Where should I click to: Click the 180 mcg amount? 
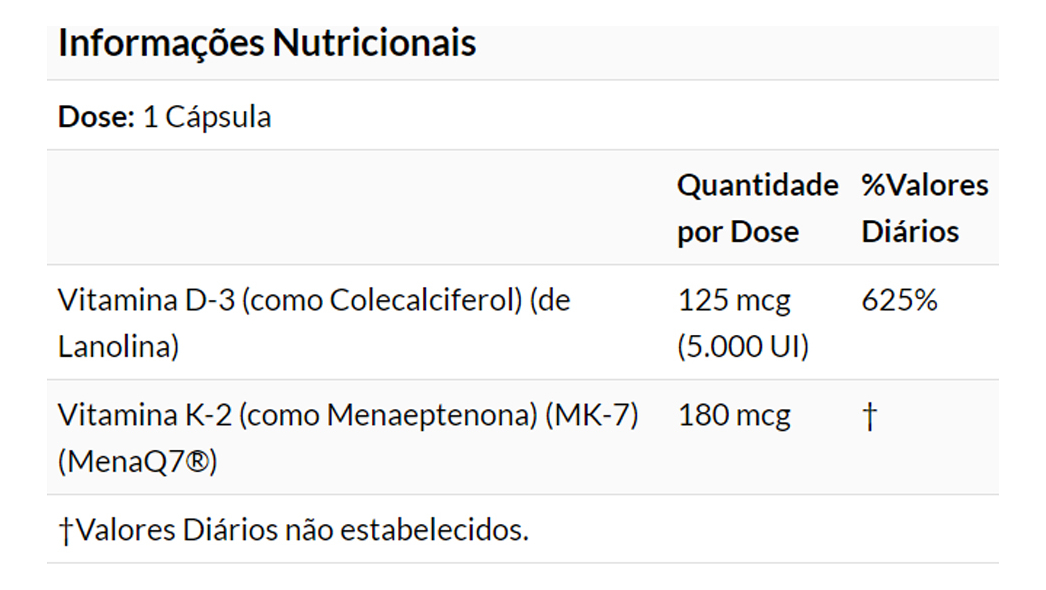coord(734,415)
